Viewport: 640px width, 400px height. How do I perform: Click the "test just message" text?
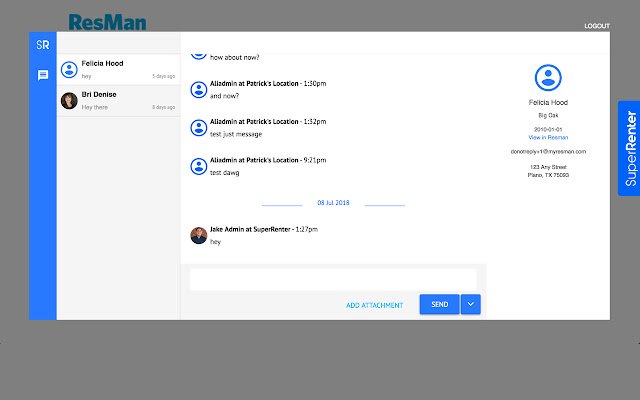pyautogui.click(x=236, y=134)
